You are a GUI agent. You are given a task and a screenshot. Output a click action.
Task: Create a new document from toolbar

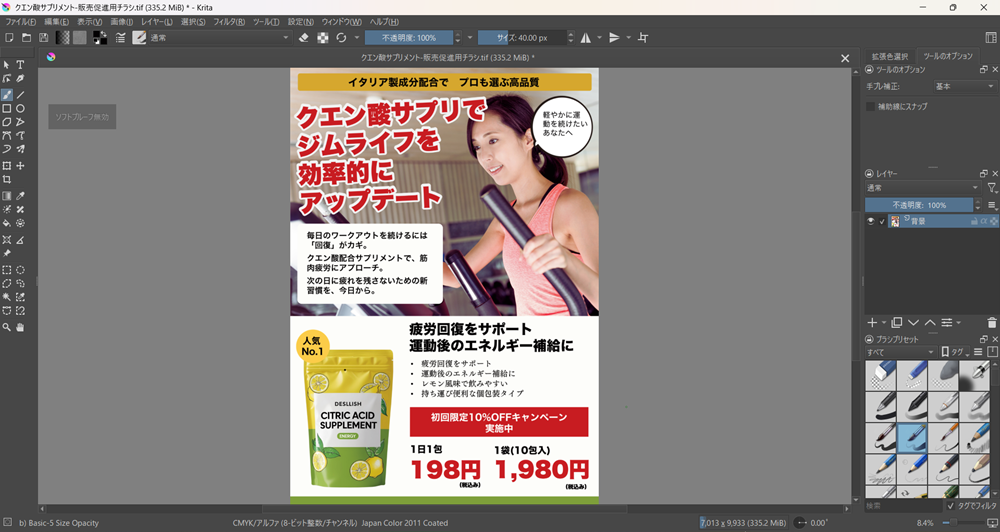[x=10, y=38]
